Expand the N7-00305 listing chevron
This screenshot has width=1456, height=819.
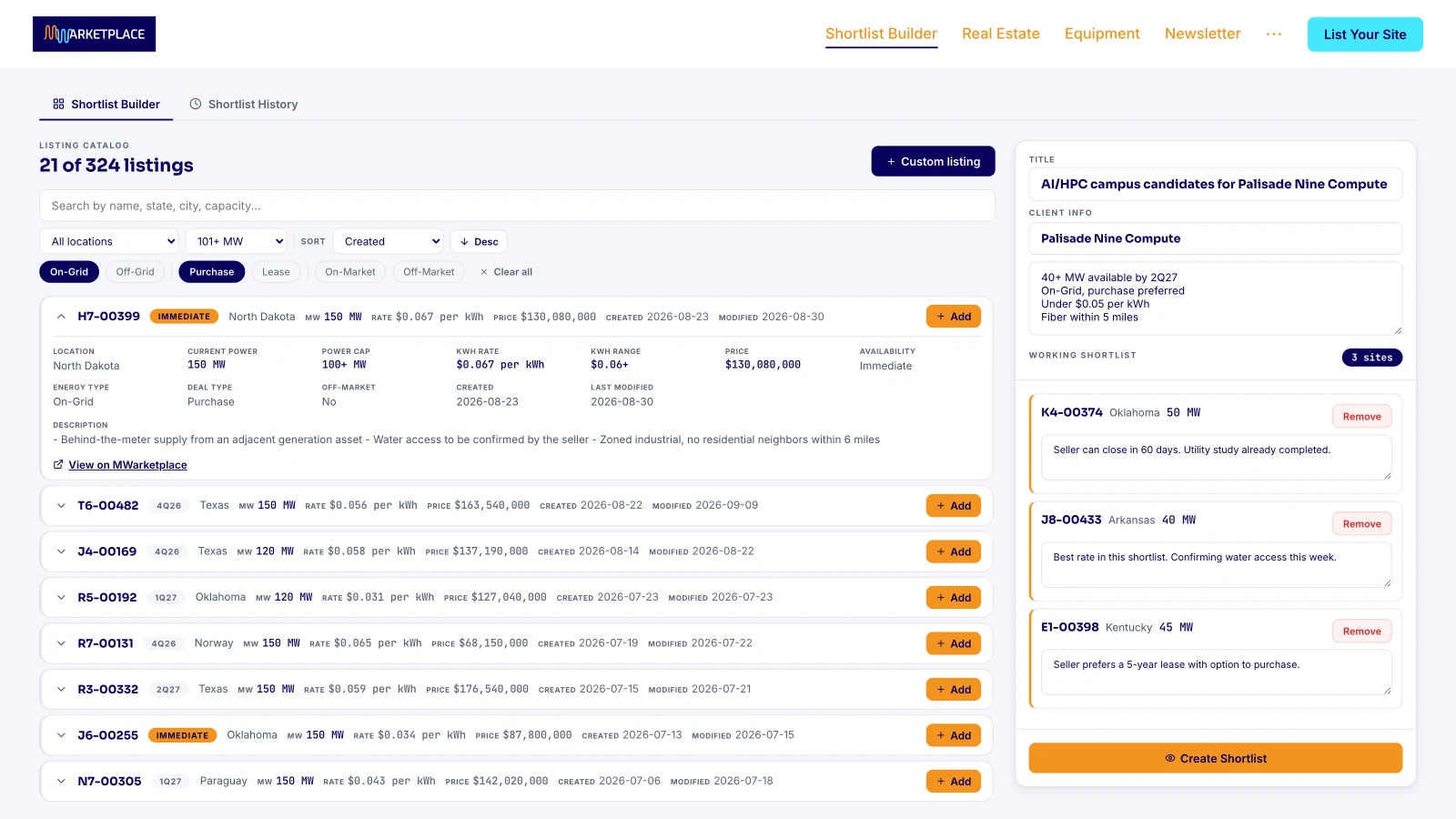pos(61,782)
